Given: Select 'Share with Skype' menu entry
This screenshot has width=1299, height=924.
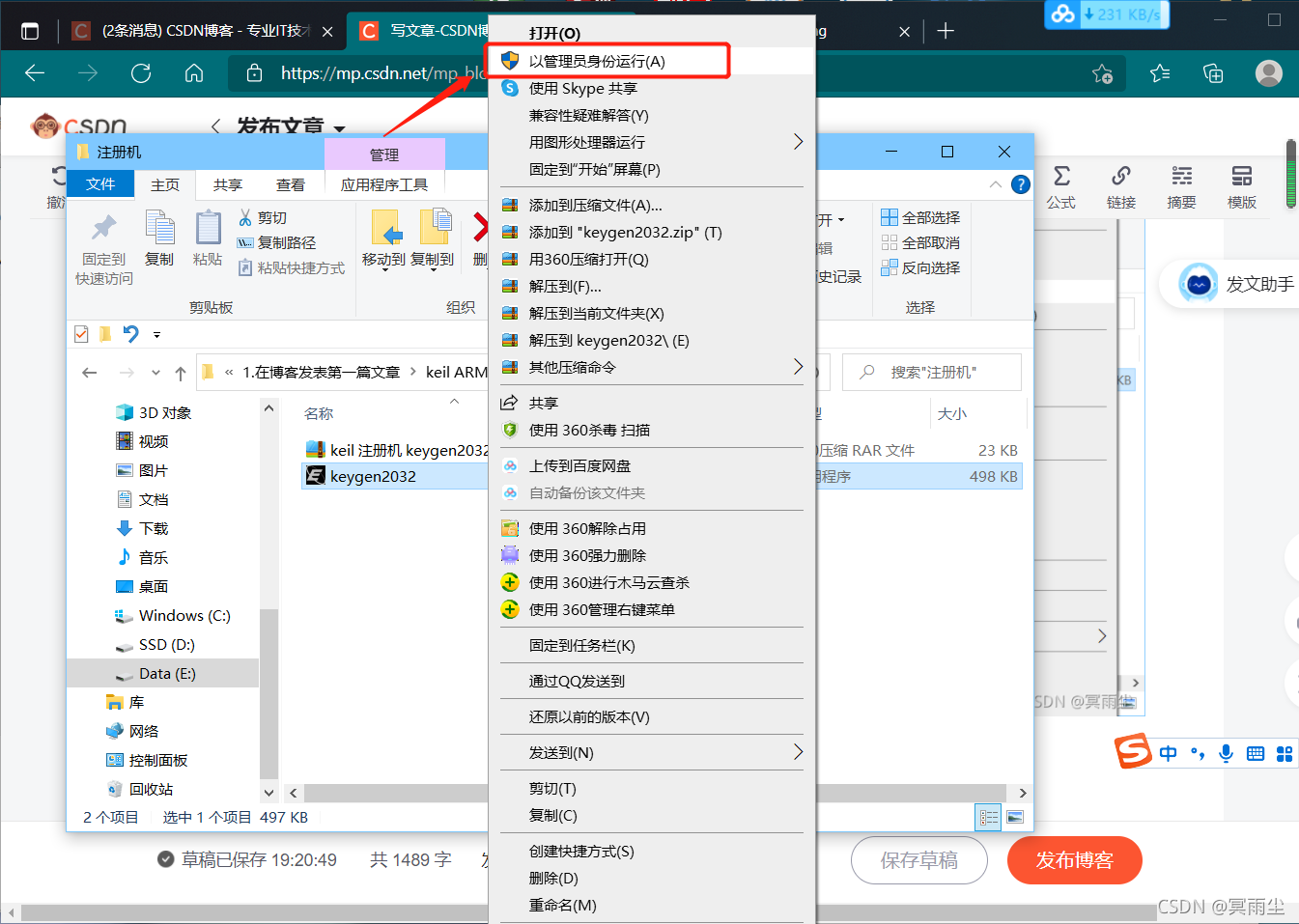Looking at the screenshot, I should pos(582,88).
